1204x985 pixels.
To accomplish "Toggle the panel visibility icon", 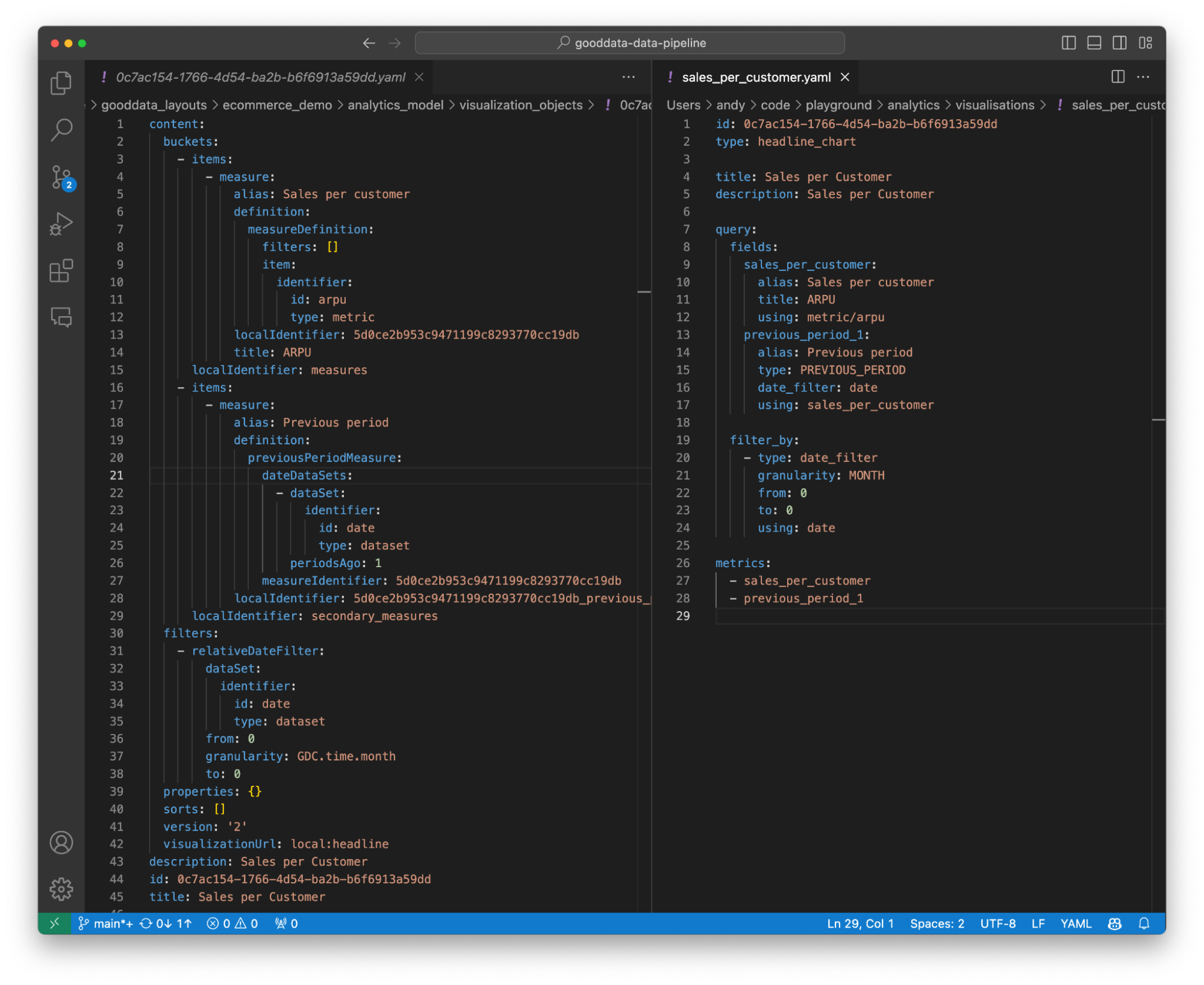I will coord(1093,43).
